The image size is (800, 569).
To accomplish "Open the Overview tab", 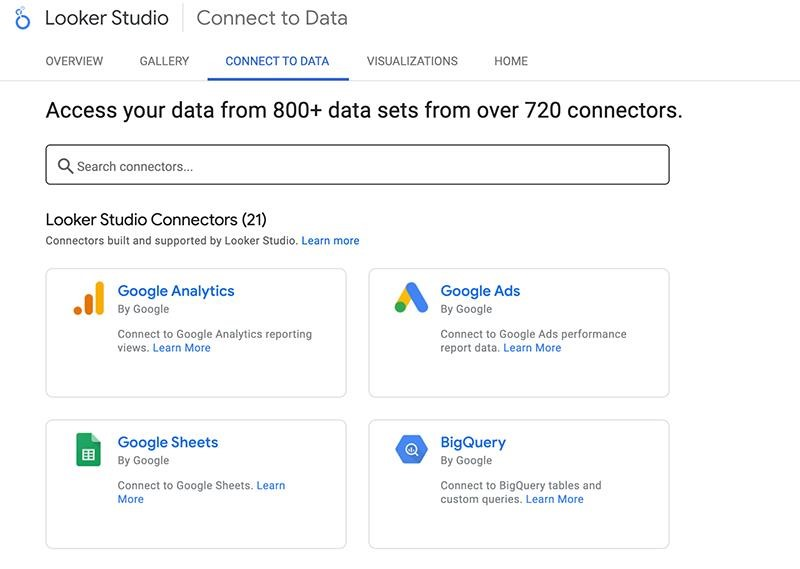I will coord(74,61).
